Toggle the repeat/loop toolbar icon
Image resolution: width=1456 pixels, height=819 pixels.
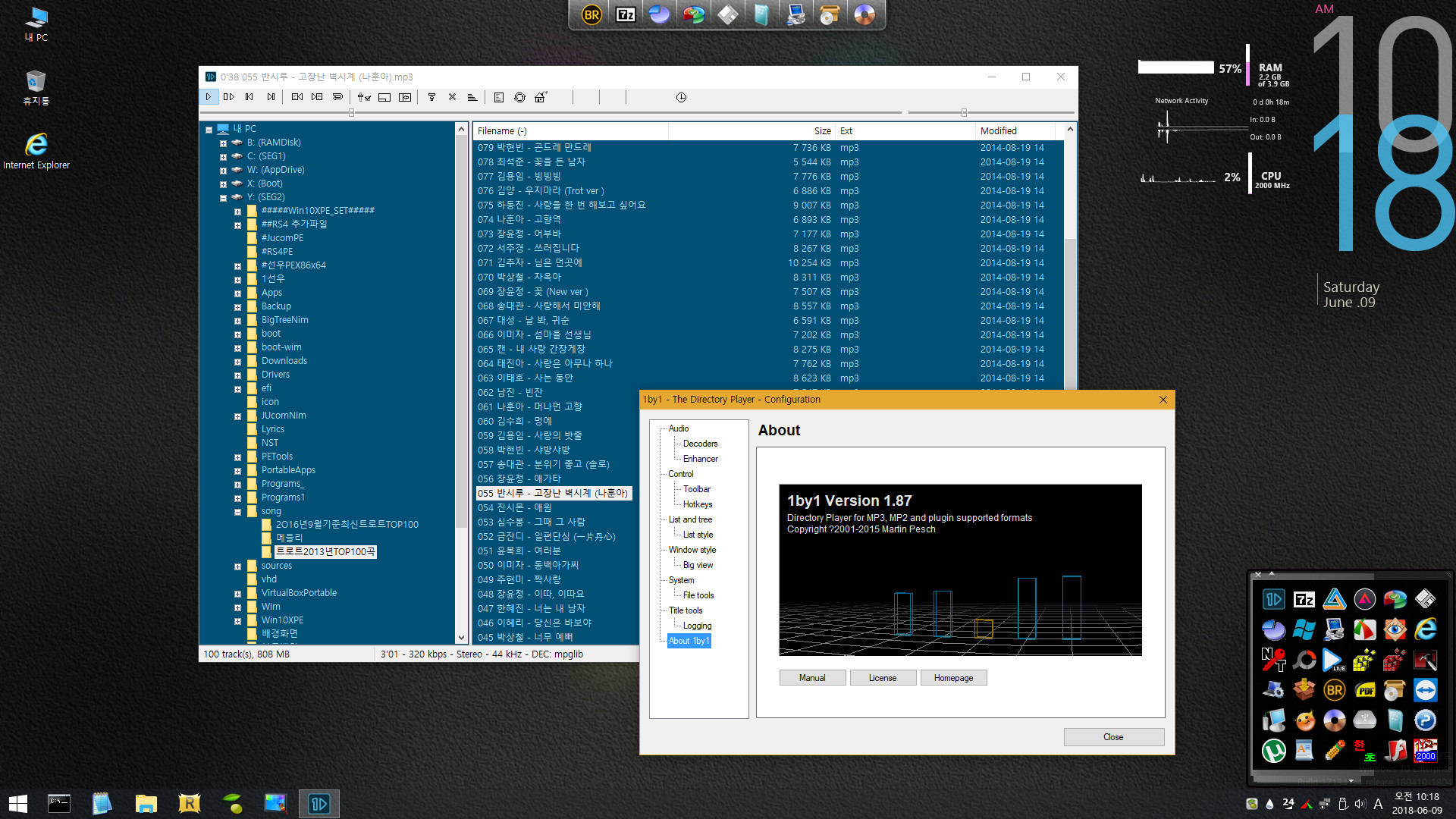coord(337,97)
